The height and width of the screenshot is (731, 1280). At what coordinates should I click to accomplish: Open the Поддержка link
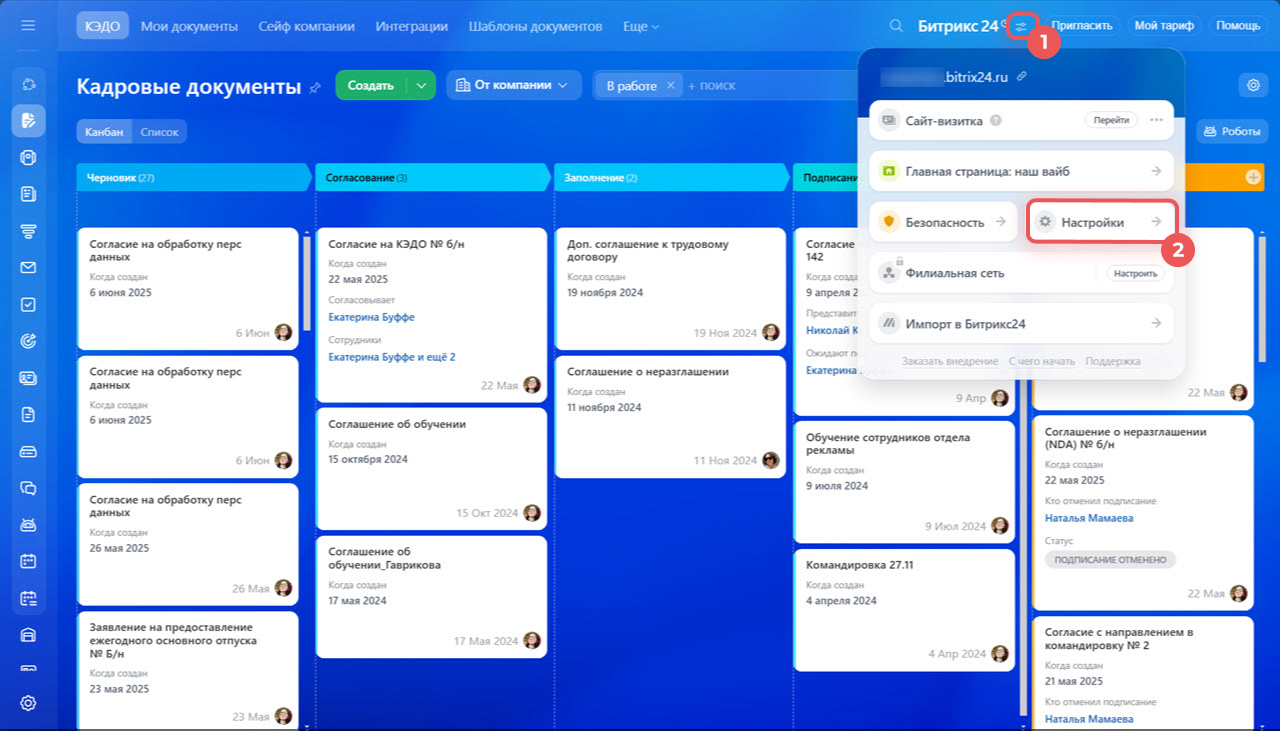[x=1112, y=361]
